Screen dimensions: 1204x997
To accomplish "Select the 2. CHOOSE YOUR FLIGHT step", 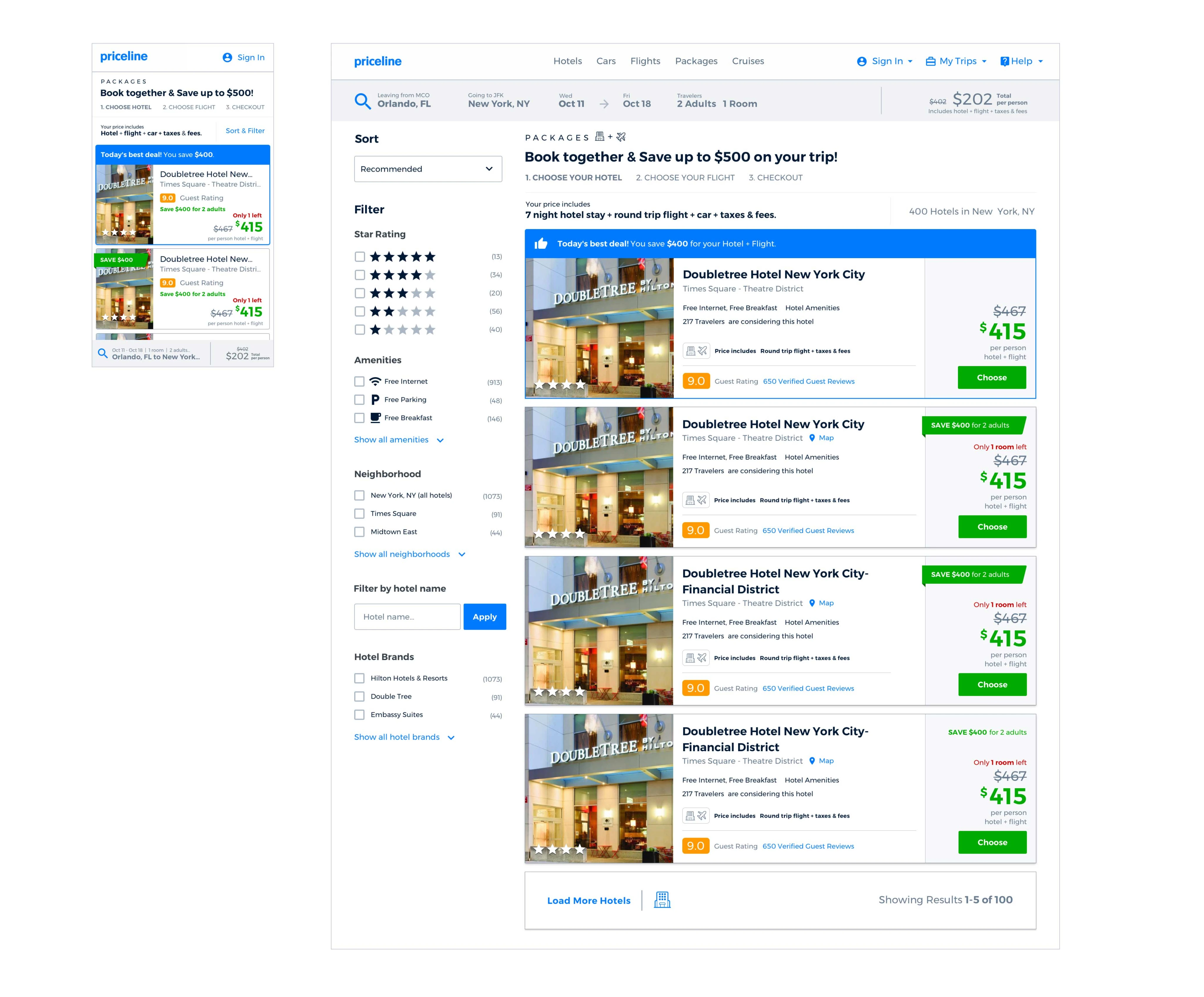I will [685, 178].
